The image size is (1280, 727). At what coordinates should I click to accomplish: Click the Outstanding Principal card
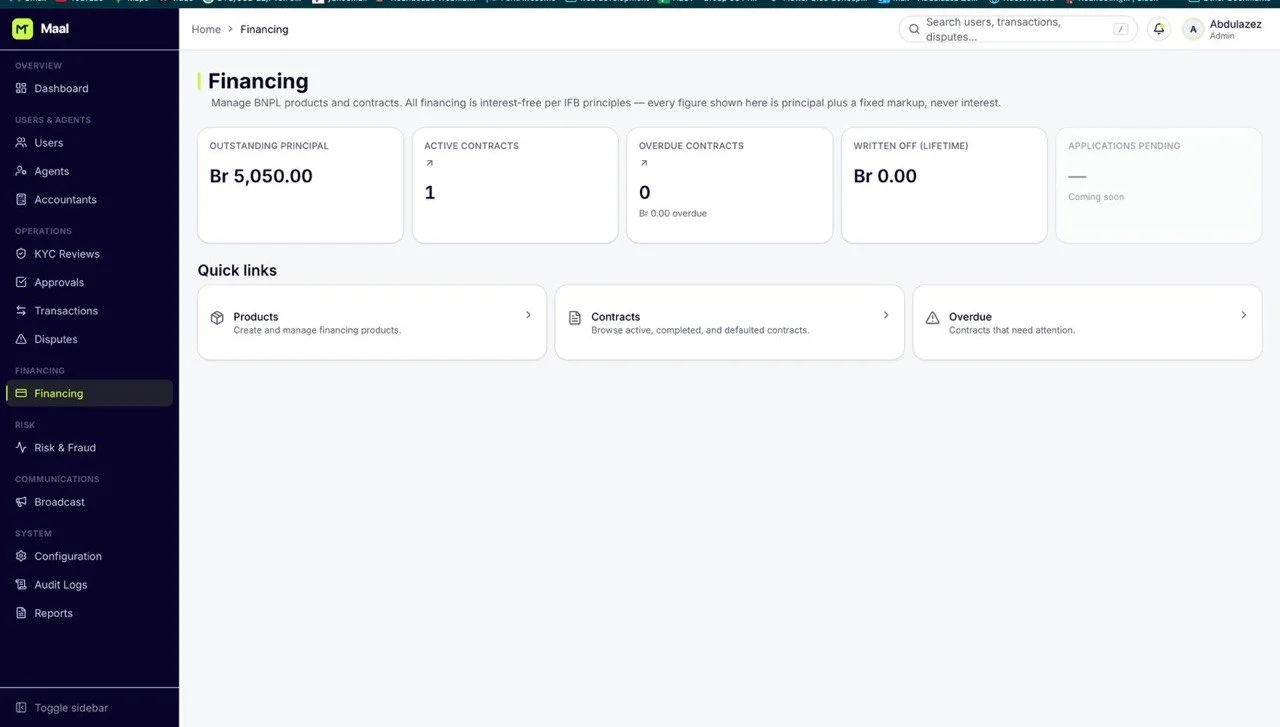(300, 185)
